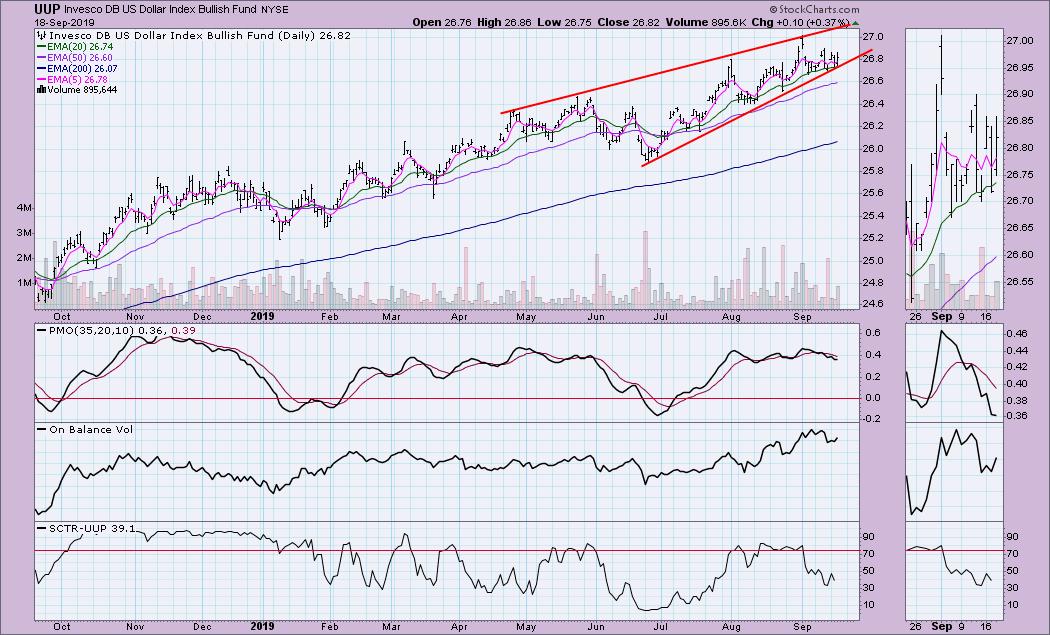1050x635 pixels.
Task: Click the 0.36 label on the zoomed PMO axis
Action: (x=1017, y=416)
